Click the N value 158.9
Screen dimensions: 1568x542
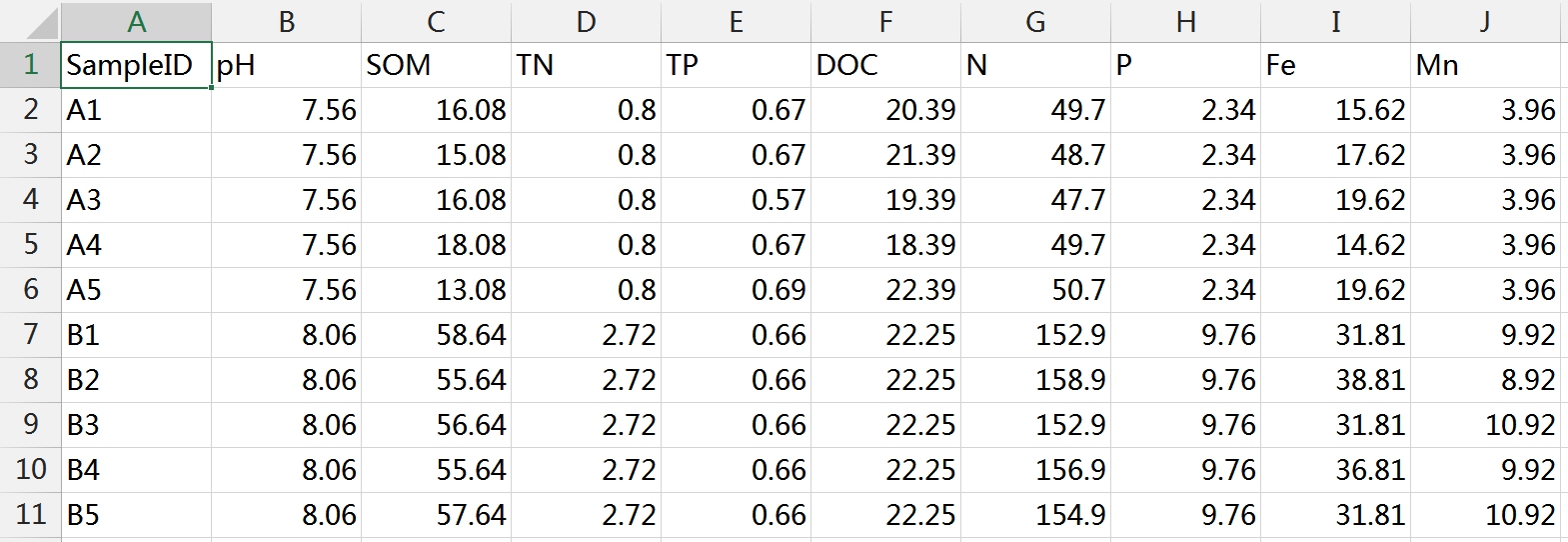click(1035, 380)
